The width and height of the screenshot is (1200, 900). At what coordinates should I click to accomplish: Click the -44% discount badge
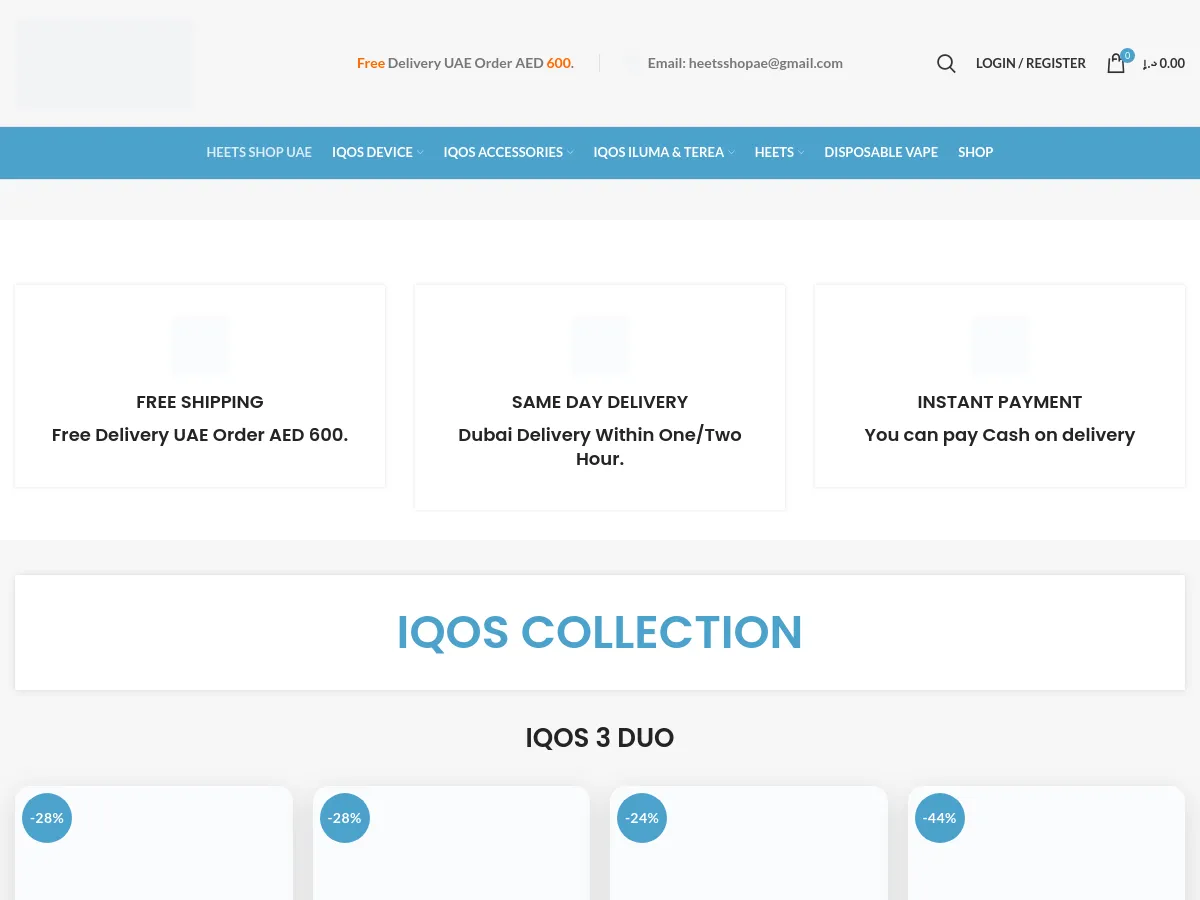(940, 818)
